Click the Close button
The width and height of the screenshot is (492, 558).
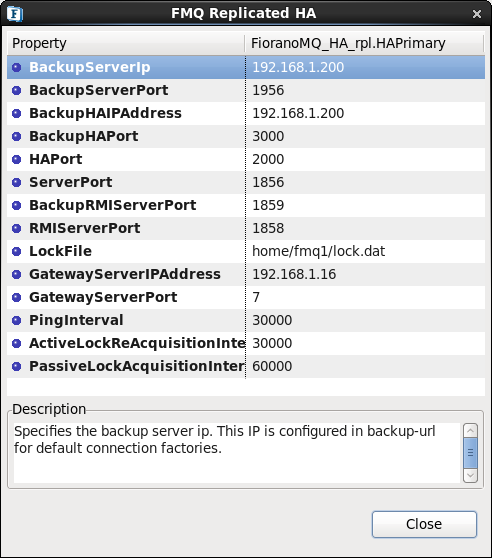point(424,524)
